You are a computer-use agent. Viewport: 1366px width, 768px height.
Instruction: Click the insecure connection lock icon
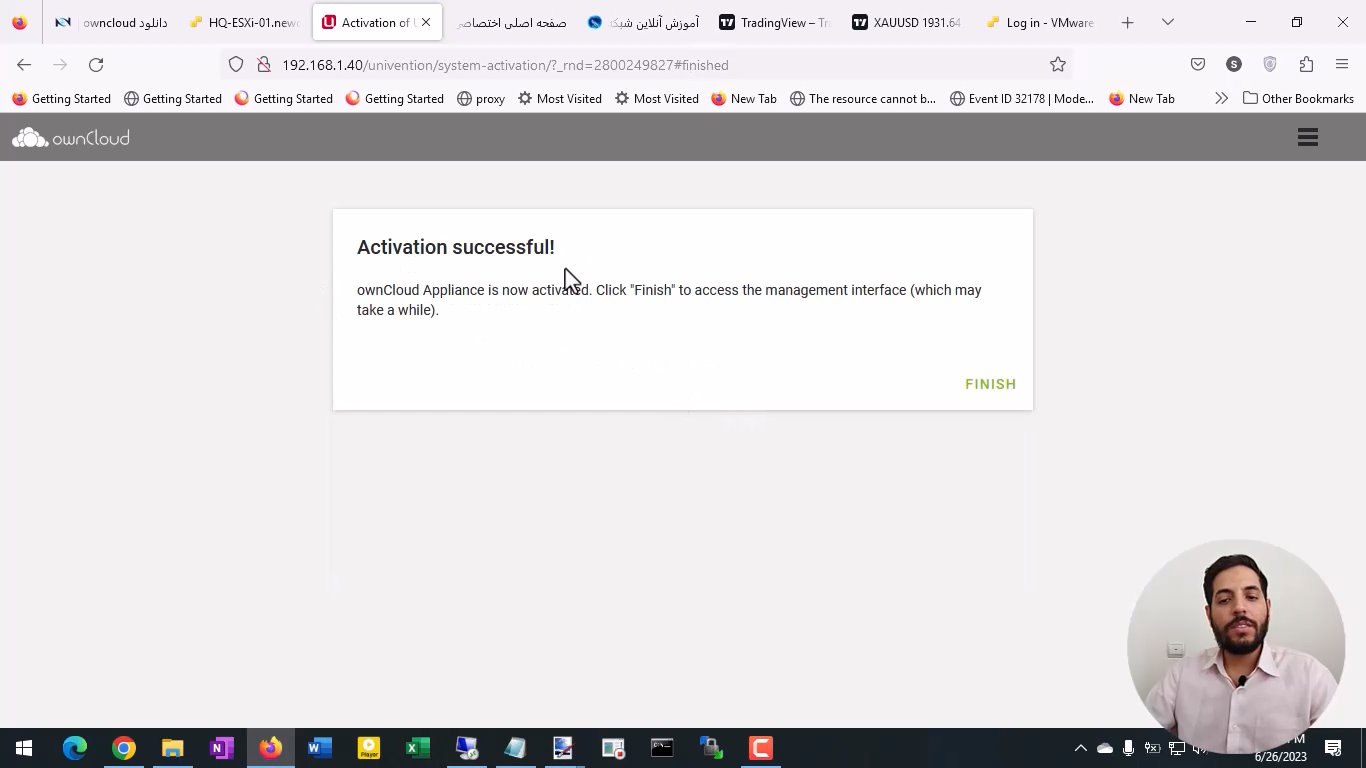(x=264, y=65)
